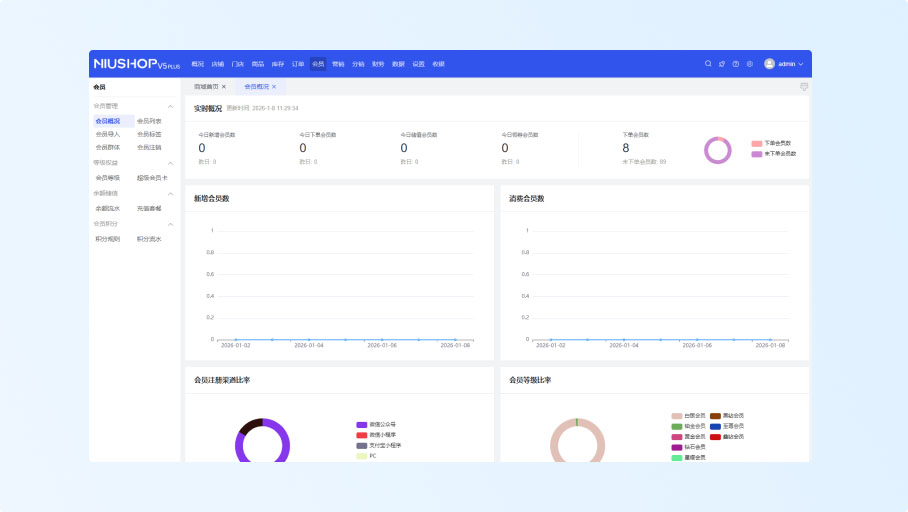Screen dimensions: 908x512
Task: Click the search icon in top bar
Action: coord(708,64)
